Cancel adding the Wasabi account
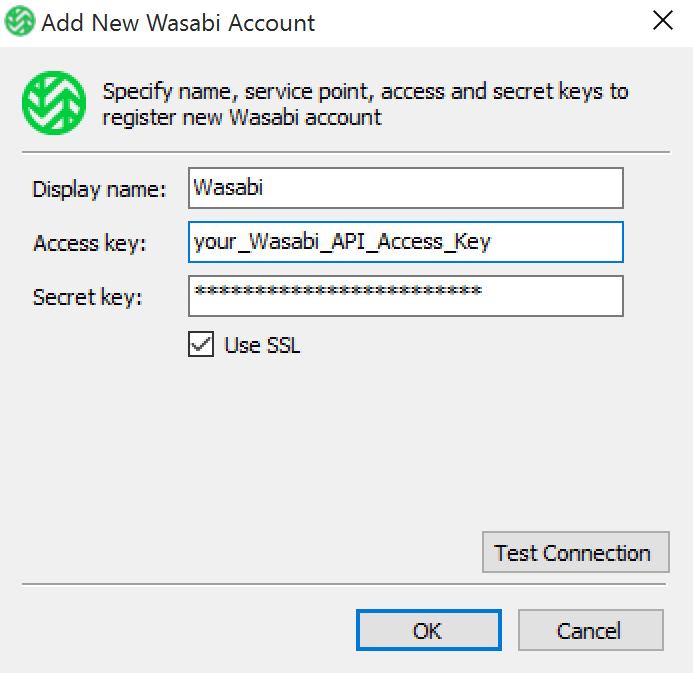The height and width of the screenshot is (673, 693). point(589,631)
